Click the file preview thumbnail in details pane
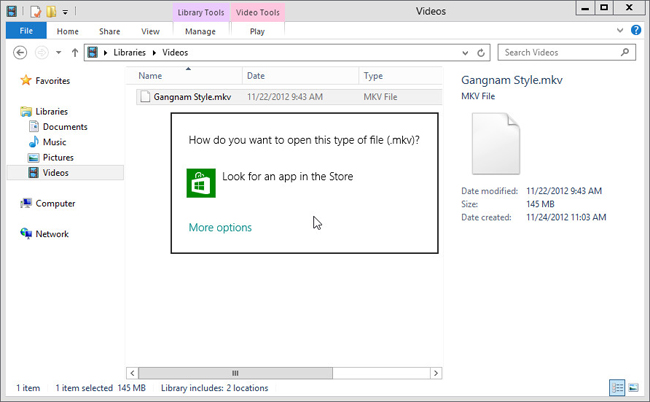 496,144
